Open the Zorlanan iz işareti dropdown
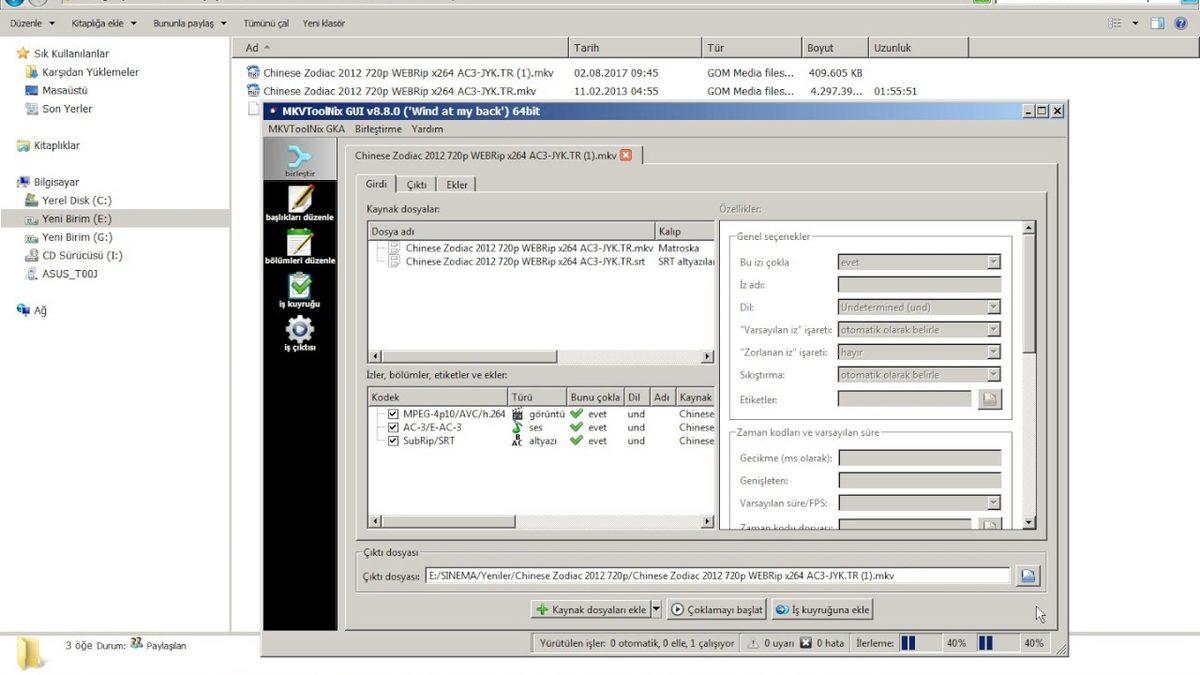The height and width of the screenshot is (675, 1200). pos(994,352)
